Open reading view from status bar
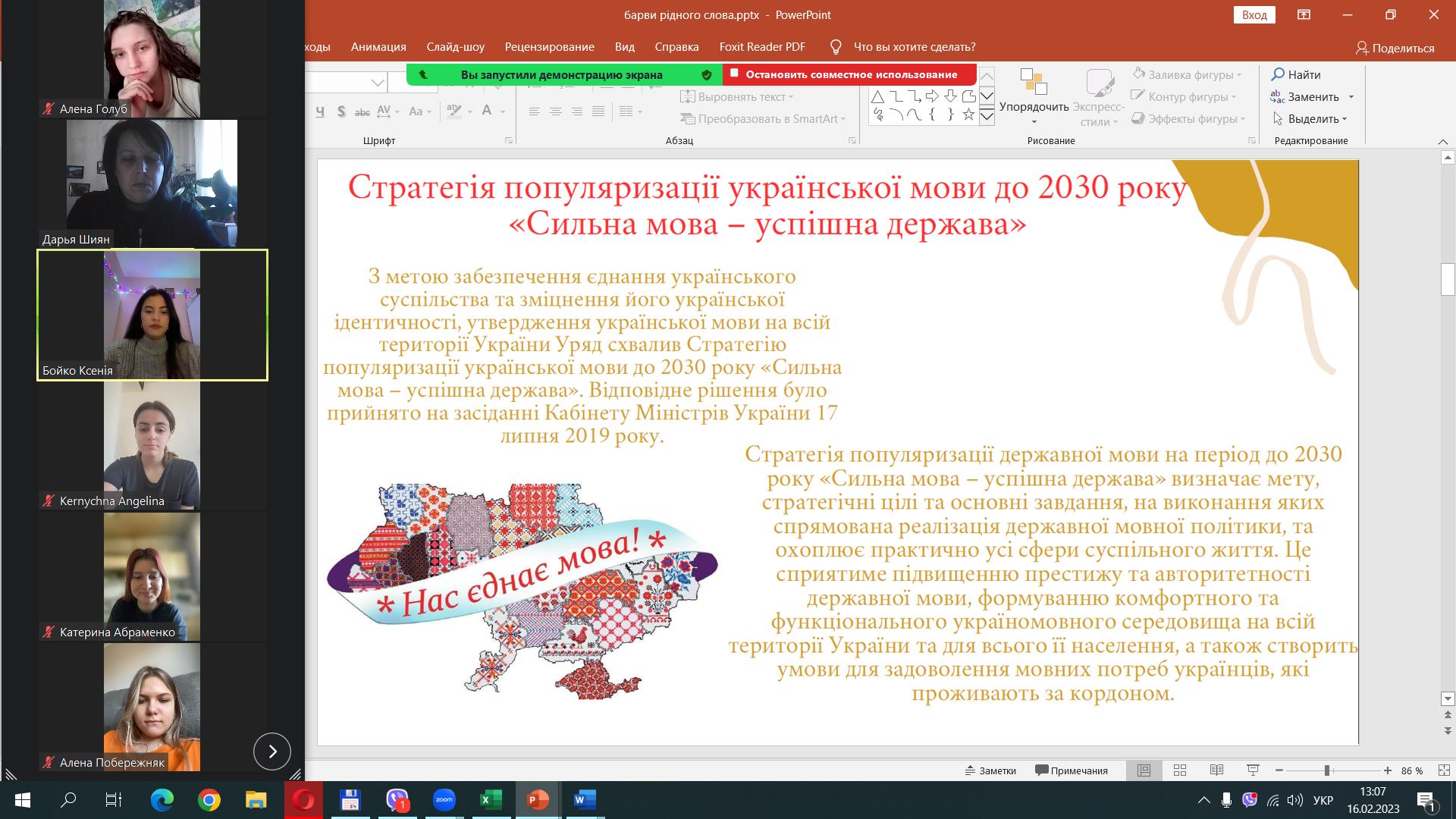This screenshot has width=1456, height=819. pyautogui.click(x=1216, y=770)
